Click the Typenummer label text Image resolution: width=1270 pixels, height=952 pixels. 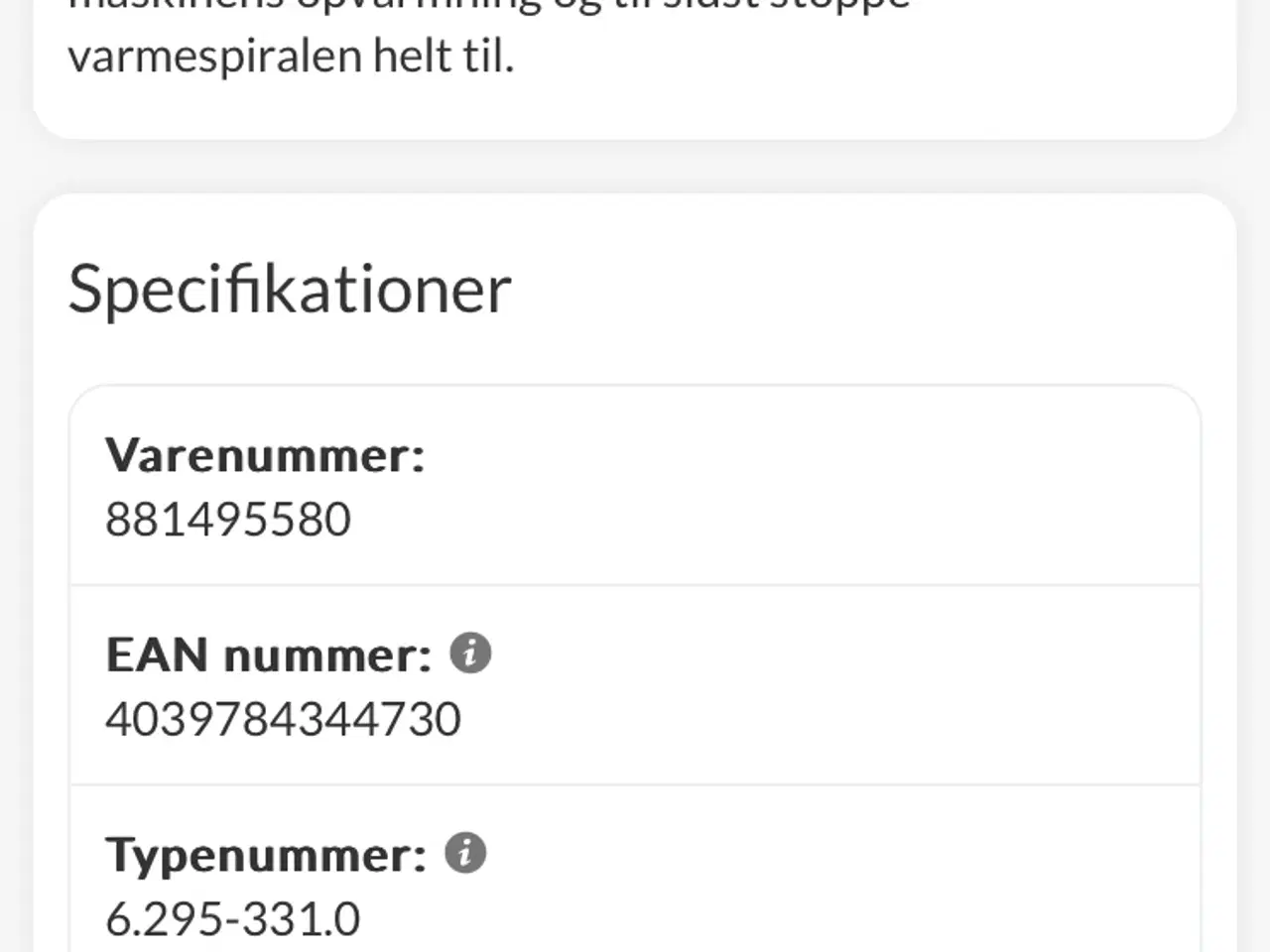[x=268, y=854]
